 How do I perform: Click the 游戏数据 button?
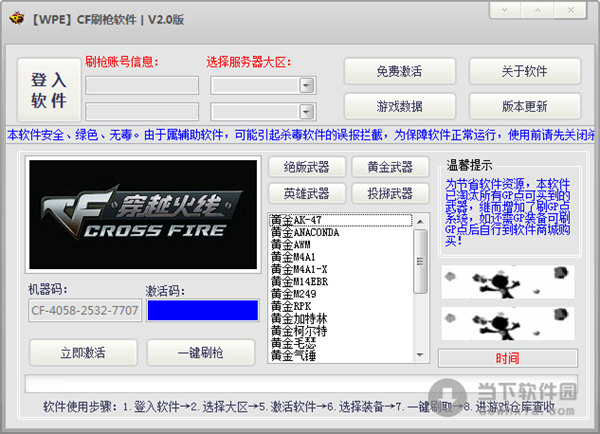[400, 106]
